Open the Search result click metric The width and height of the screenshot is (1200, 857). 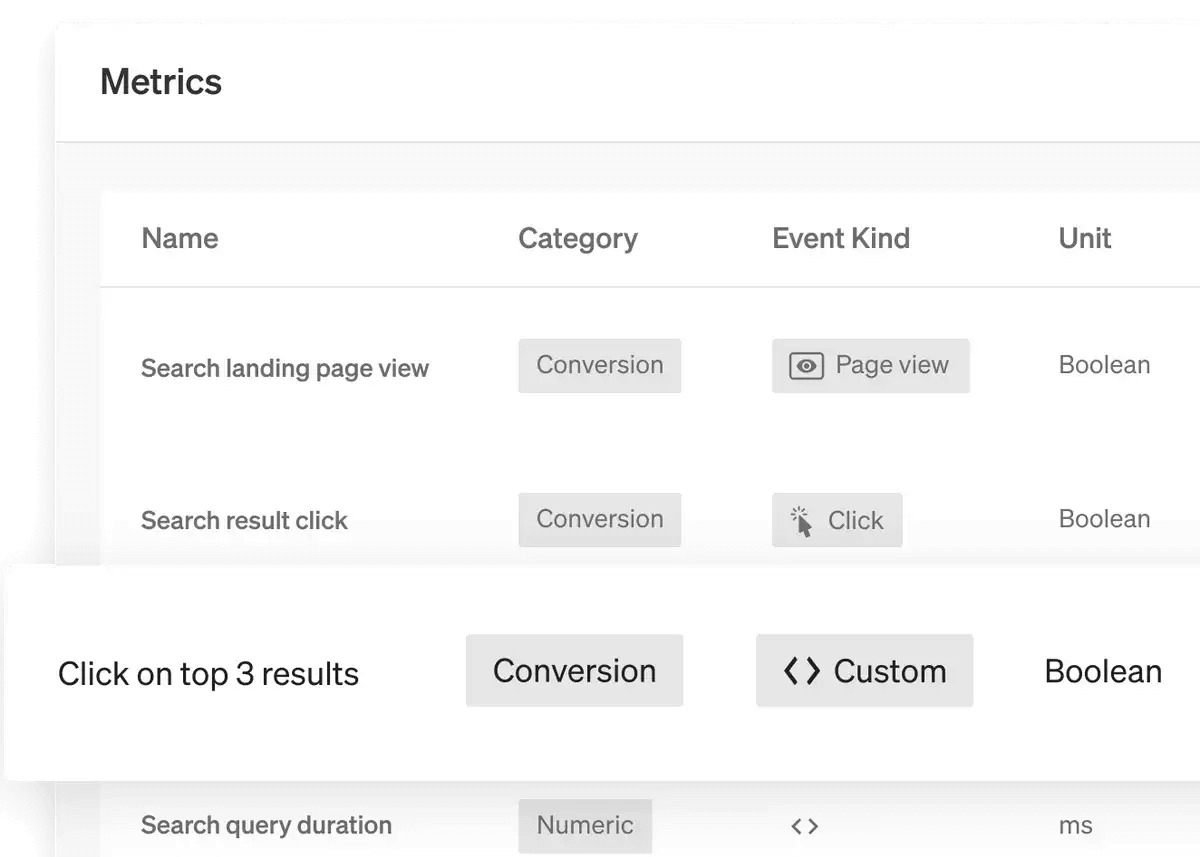(244, 520)
